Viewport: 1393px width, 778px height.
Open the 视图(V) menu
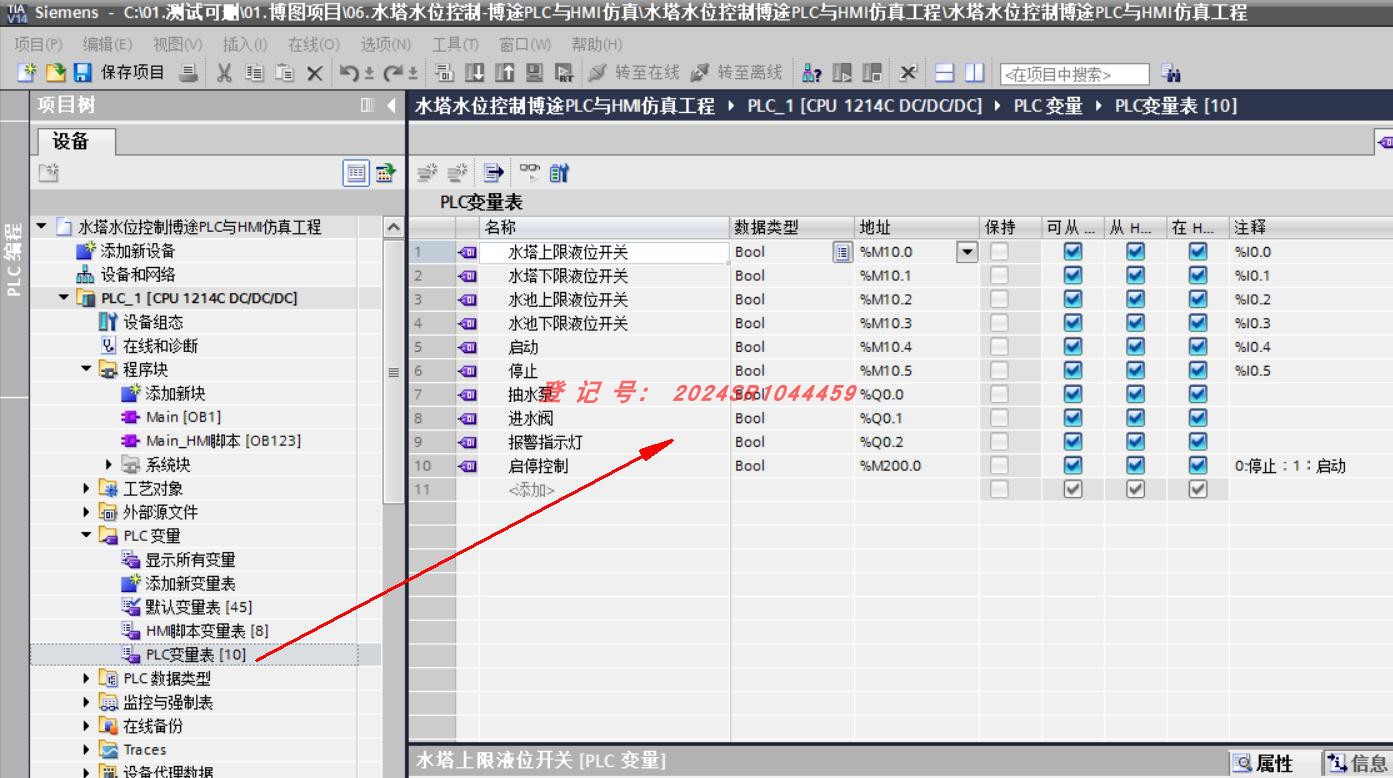[x=177, y=45]
